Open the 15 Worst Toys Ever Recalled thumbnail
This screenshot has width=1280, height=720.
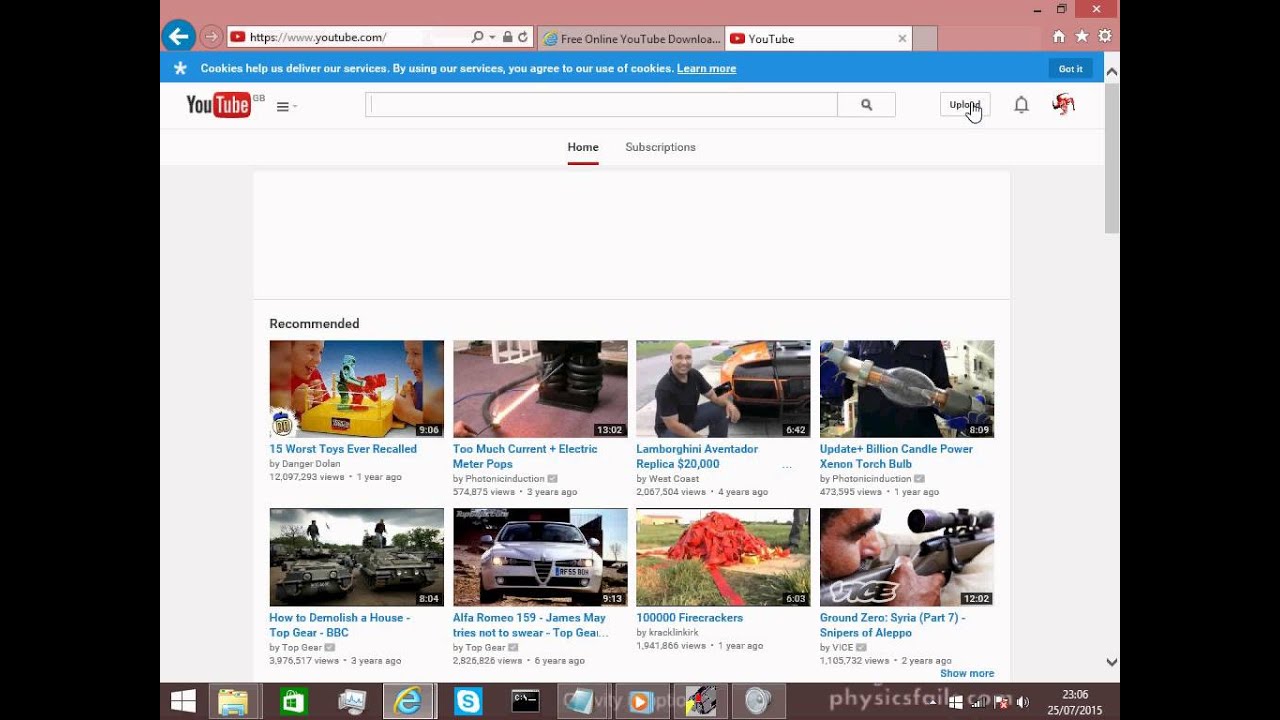pos(356,389)
